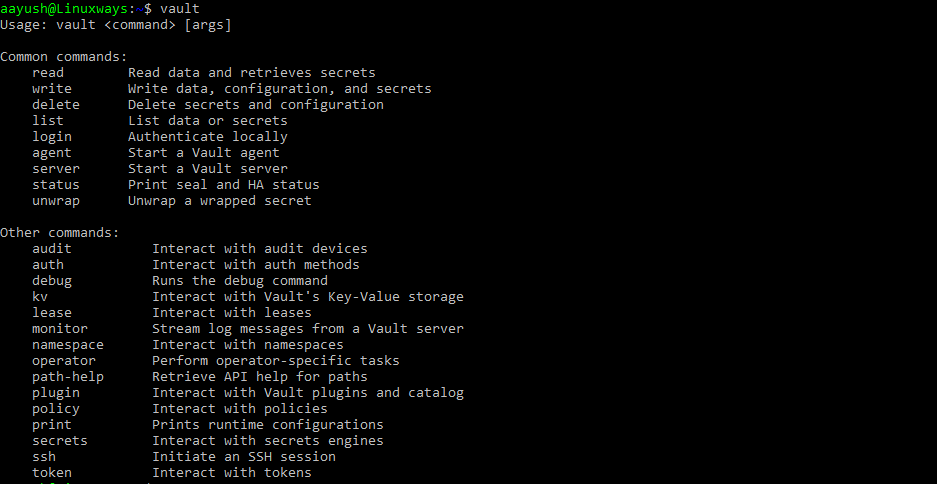Screen dimensions: 937x484
Task: Click the 'ssh' command entry
Action: pyautogui.click(x=44, y=457)
